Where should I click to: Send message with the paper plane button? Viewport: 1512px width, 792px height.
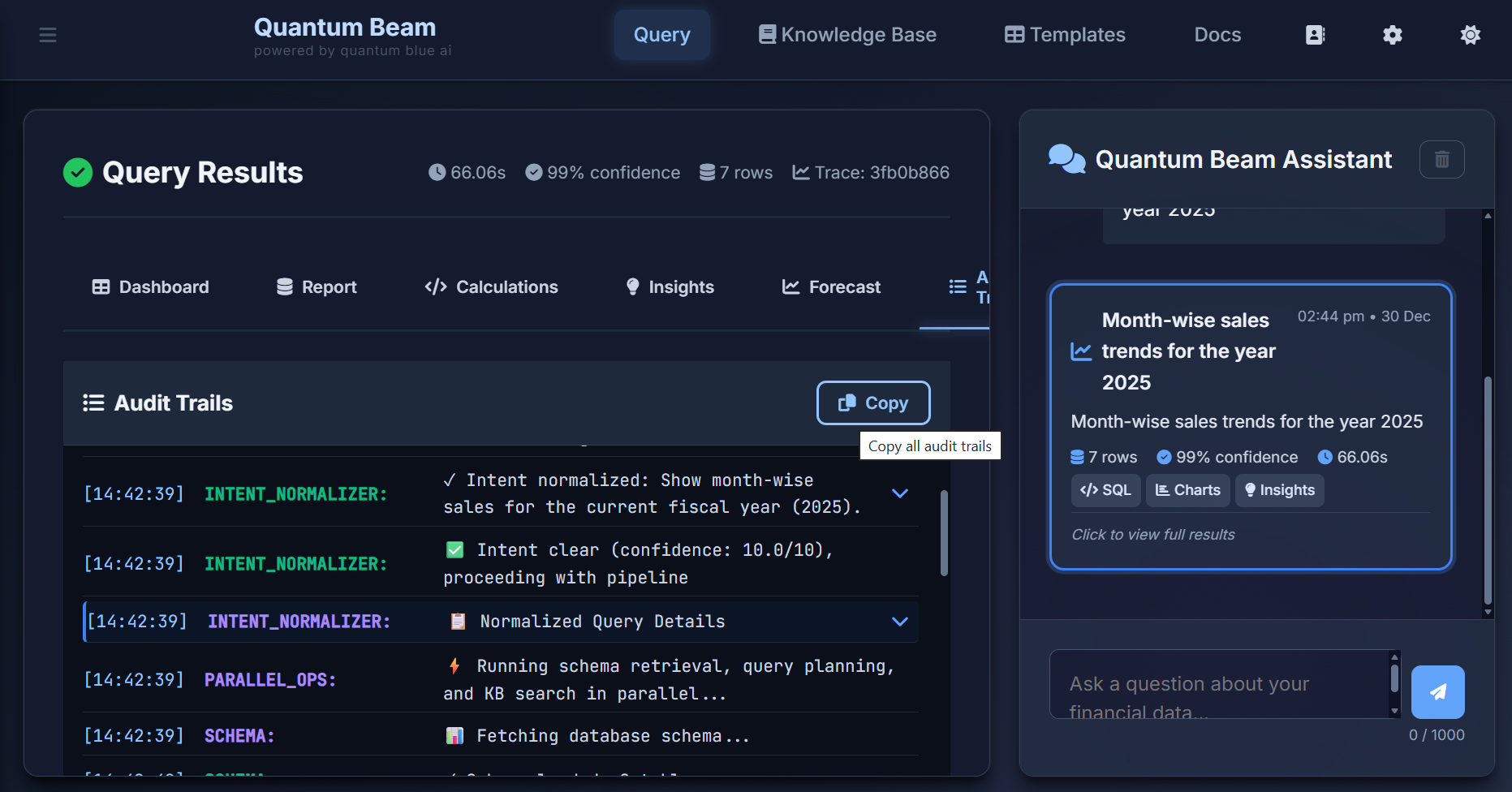pyautogui.click(x=1438, y=692)
